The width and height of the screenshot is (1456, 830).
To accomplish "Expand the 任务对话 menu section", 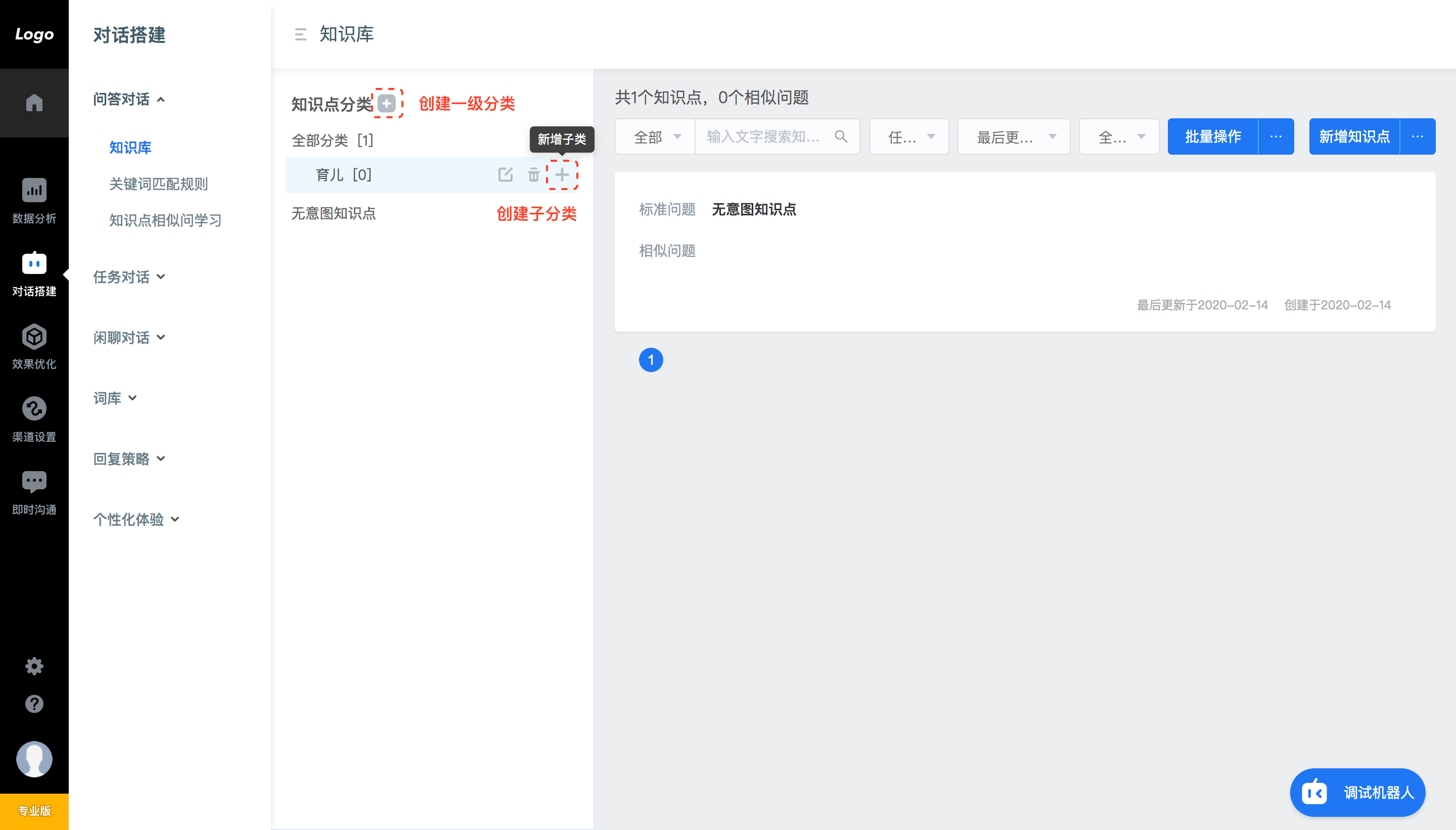I will point(129,276).
